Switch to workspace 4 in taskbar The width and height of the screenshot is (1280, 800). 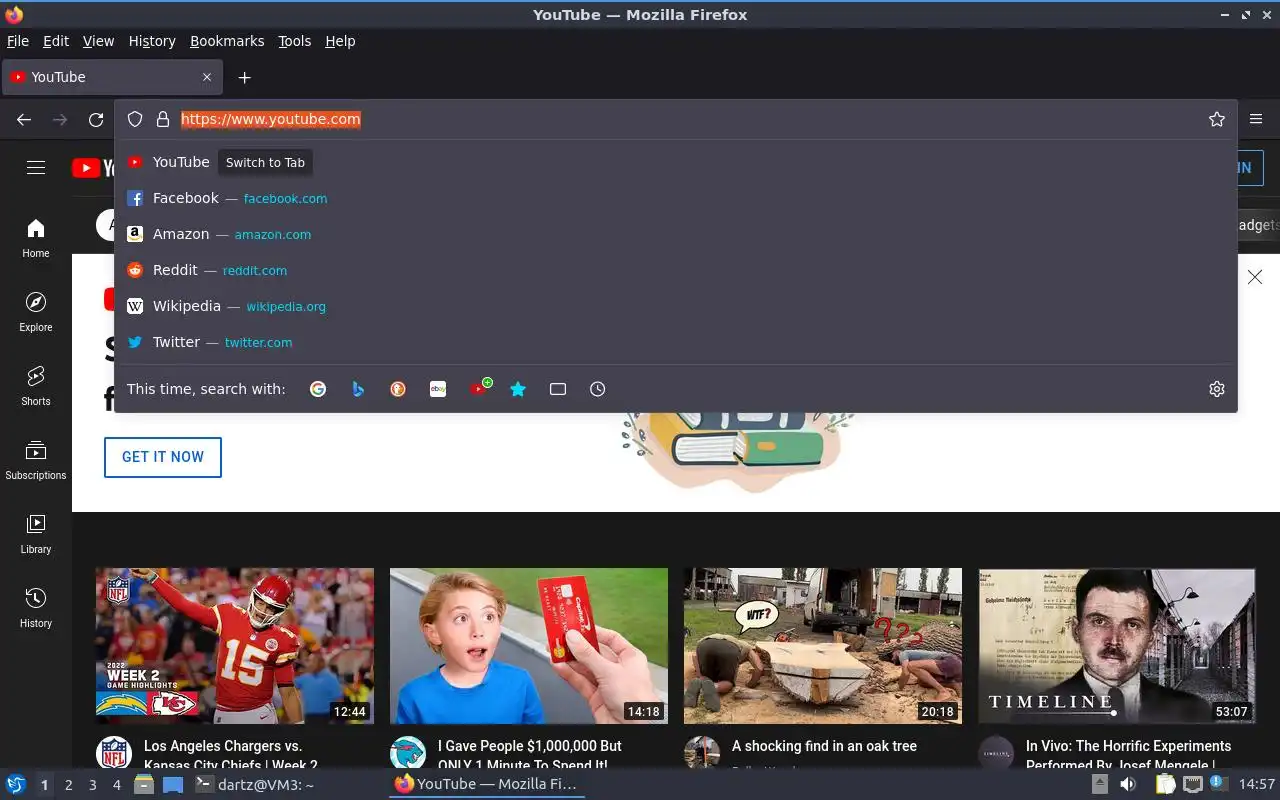116,785
